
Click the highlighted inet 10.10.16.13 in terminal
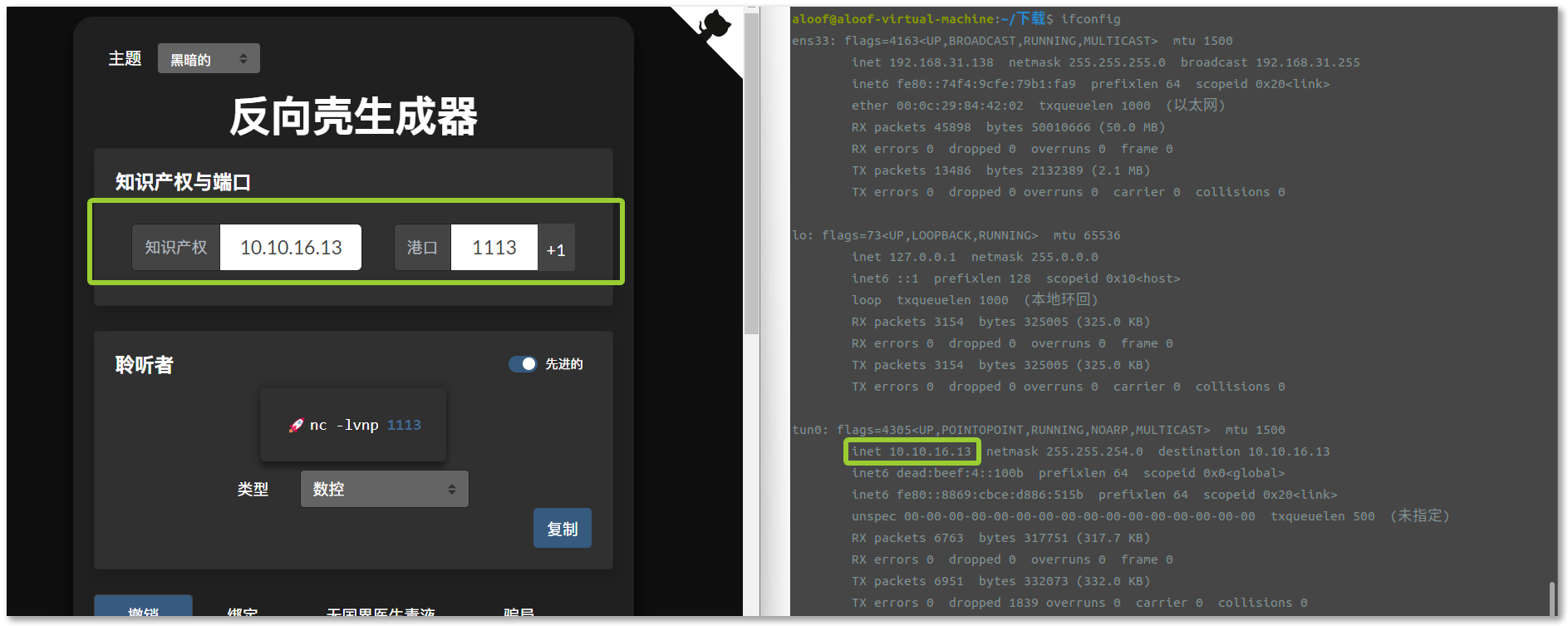912,451
